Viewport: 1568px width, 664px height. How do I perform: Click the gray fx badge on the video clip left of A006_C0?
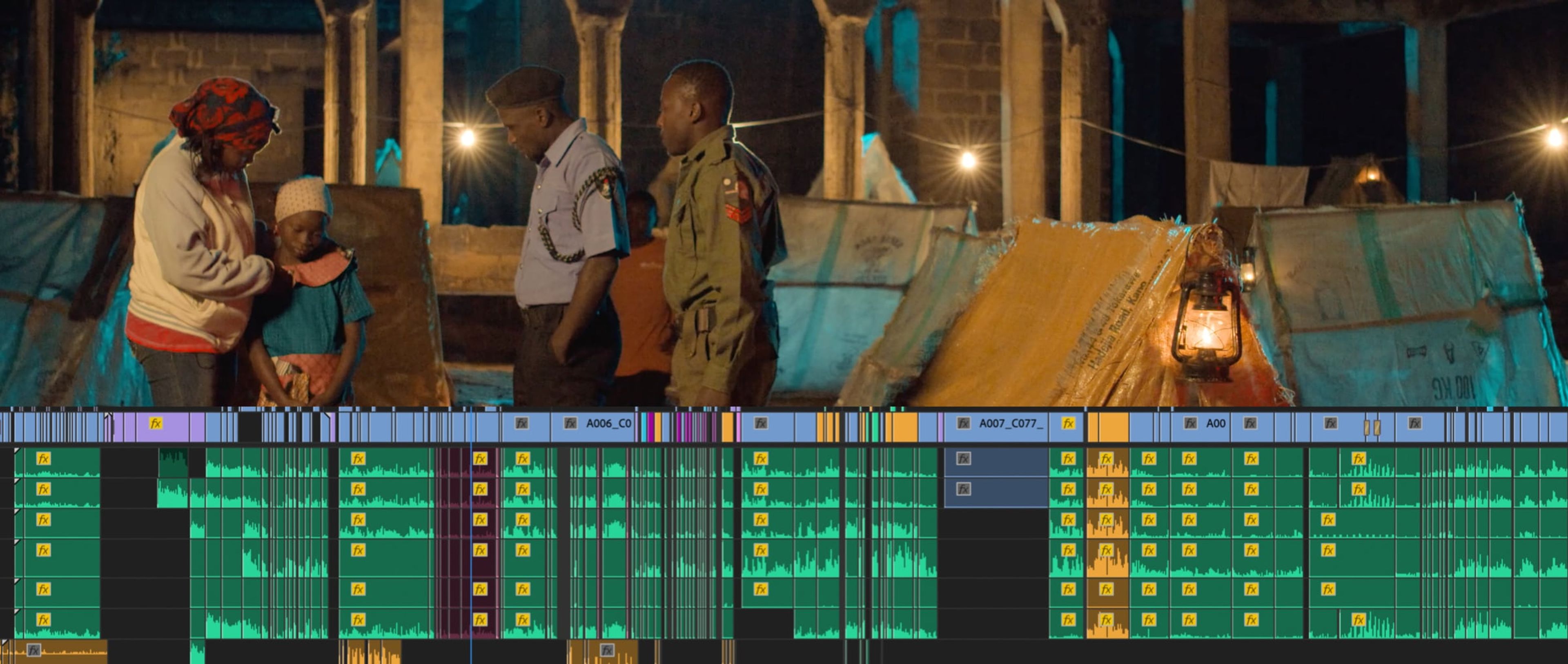click(522, 423)
